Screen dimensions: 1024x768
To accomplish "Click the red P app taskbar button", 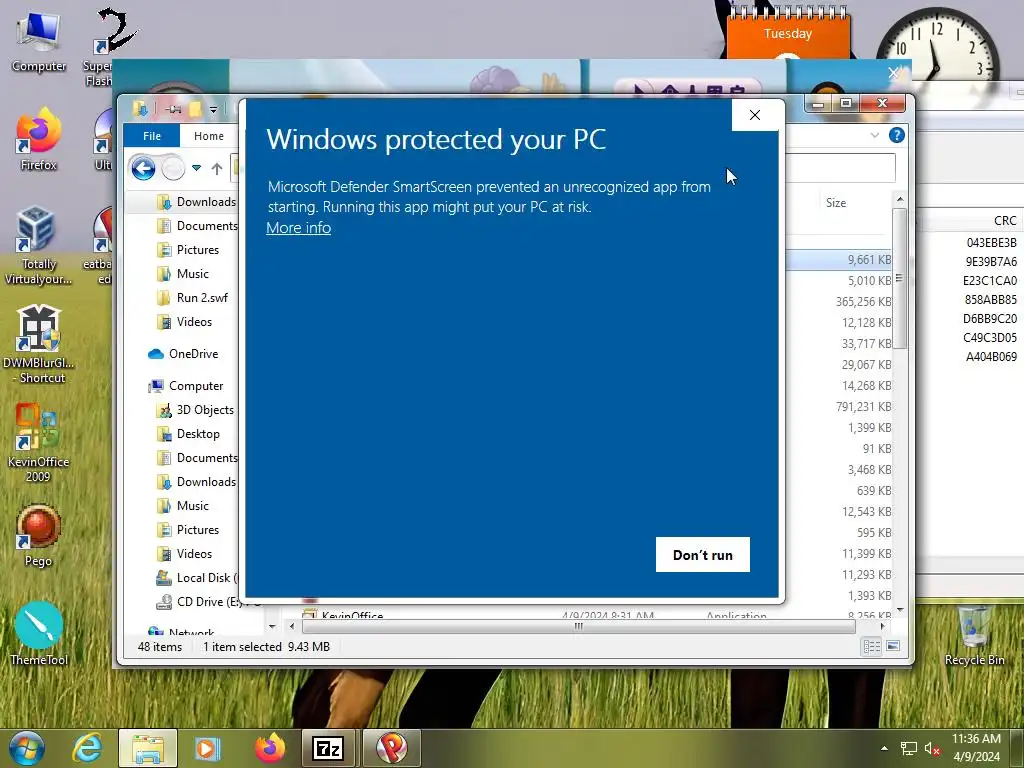I will point(391,748).
